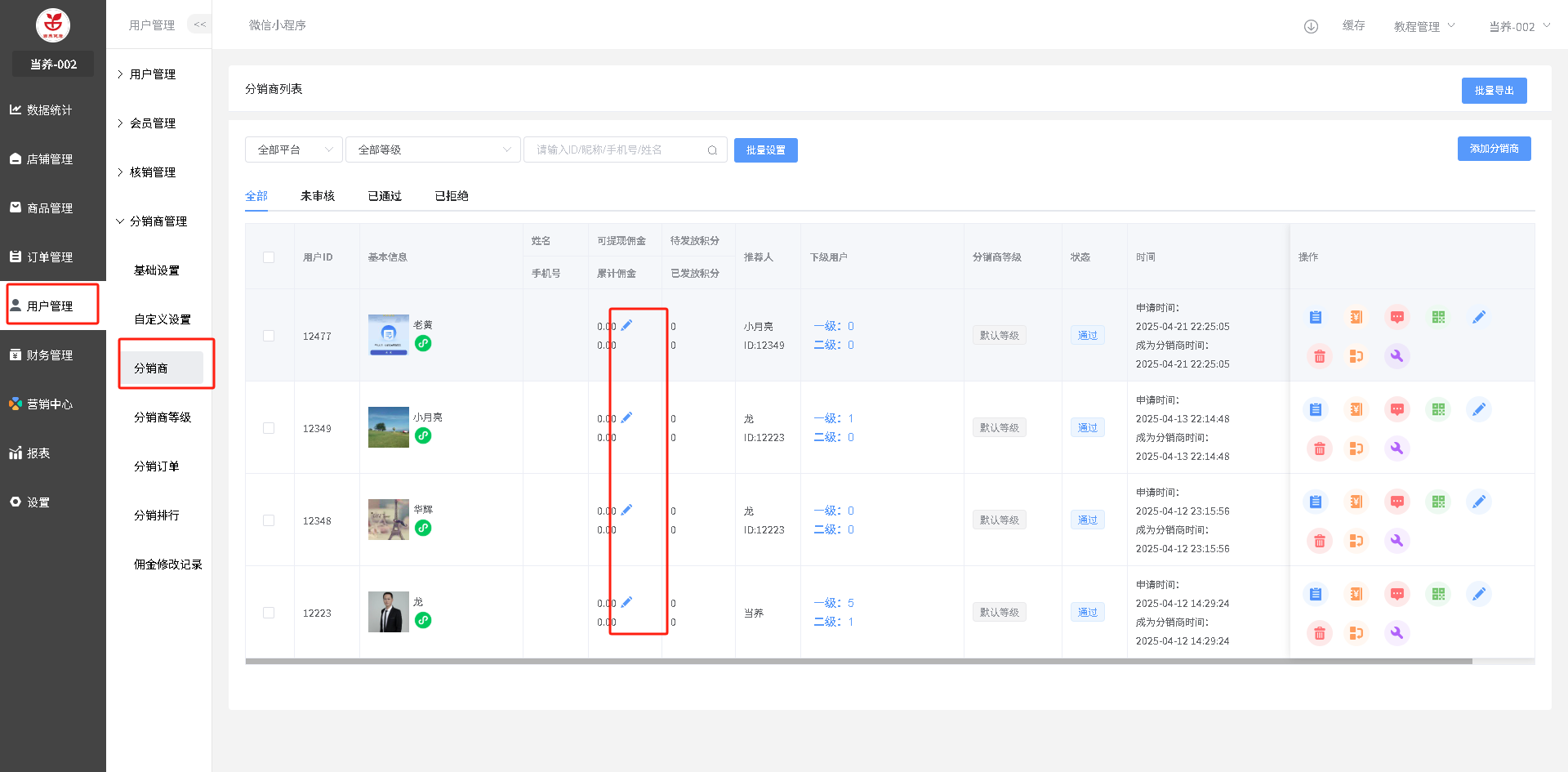Click the 添加分销商 button
The height and width of the screenshot is (772, 1568).
pyautogui.click(x=1494, y=149)
